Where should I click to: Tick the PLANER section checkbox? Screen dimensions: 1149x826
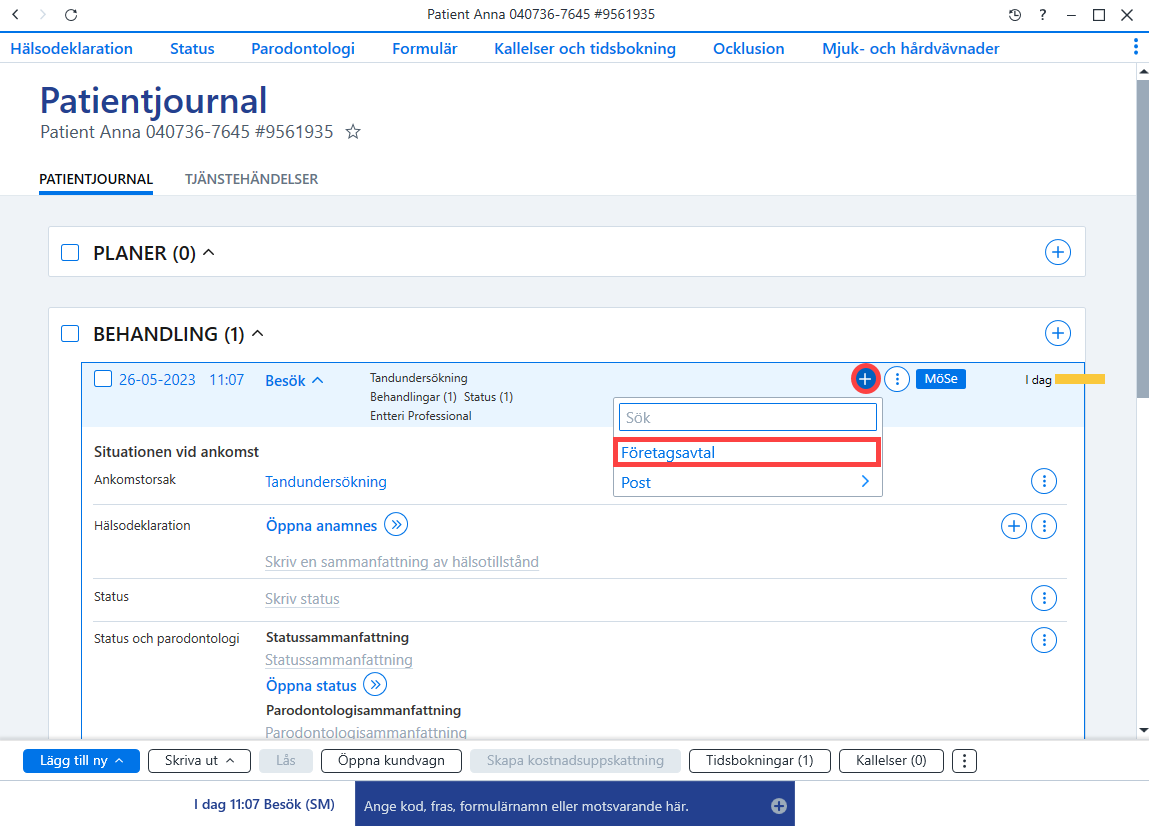tap(70, 253)
